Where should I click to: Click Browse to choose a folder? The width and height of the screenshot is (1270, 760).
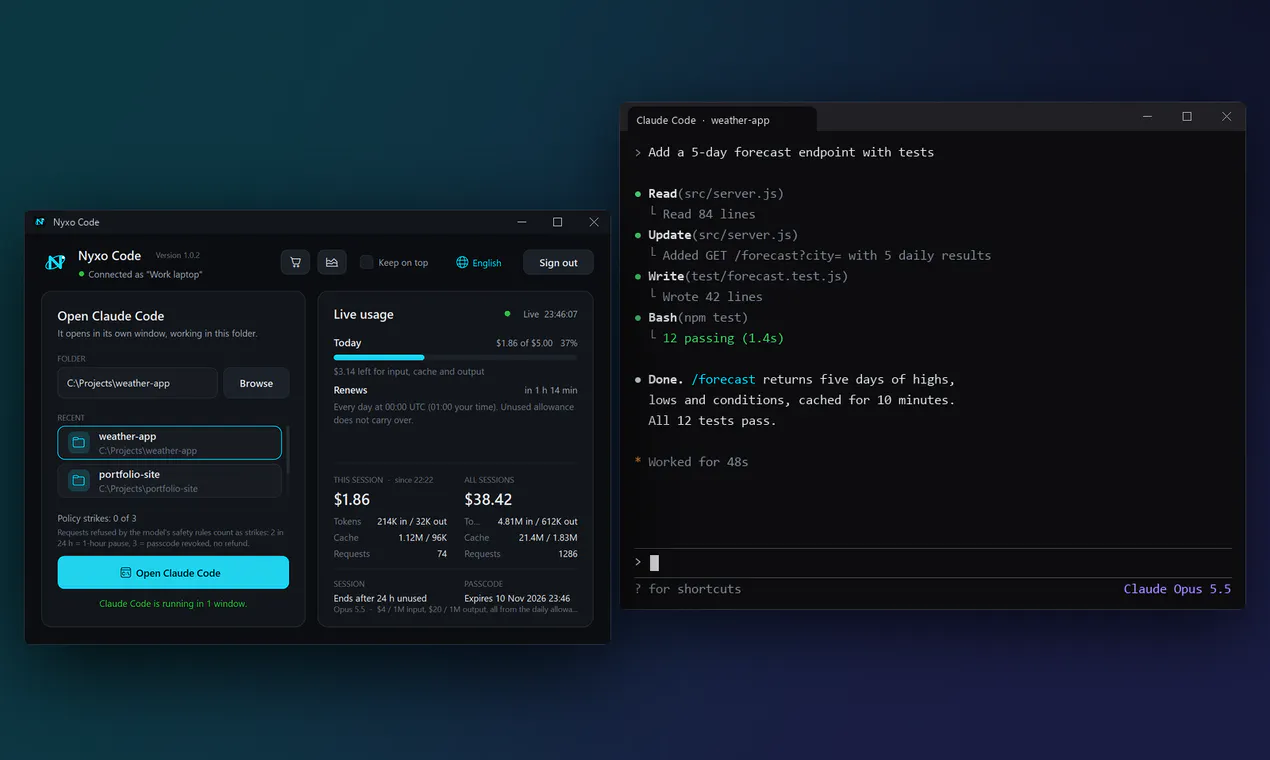pos(256,383)
